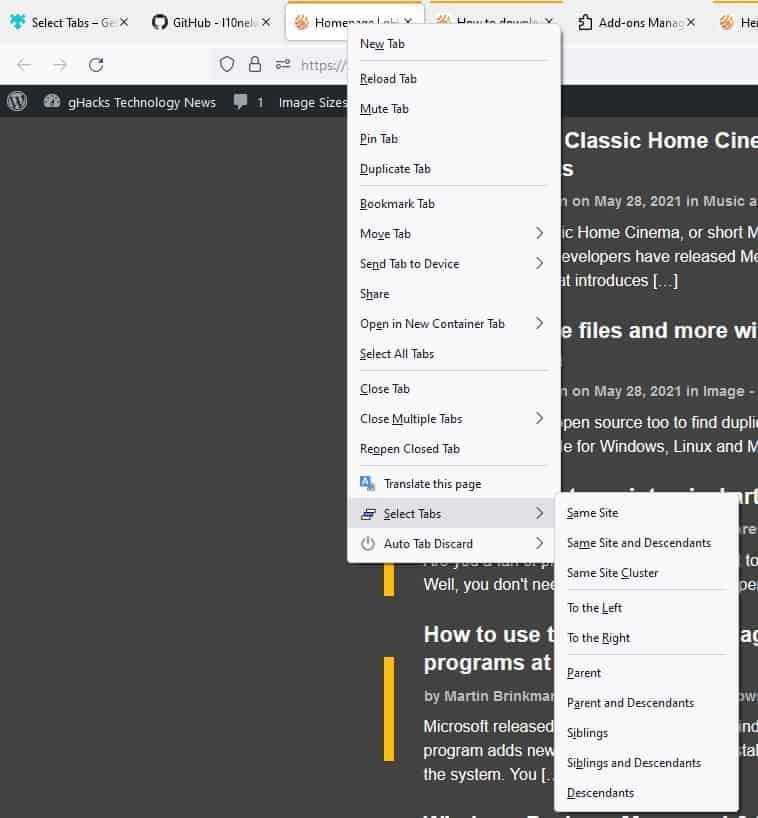Click the WordPress logo in the admin bar

click(x=17, y=101)
